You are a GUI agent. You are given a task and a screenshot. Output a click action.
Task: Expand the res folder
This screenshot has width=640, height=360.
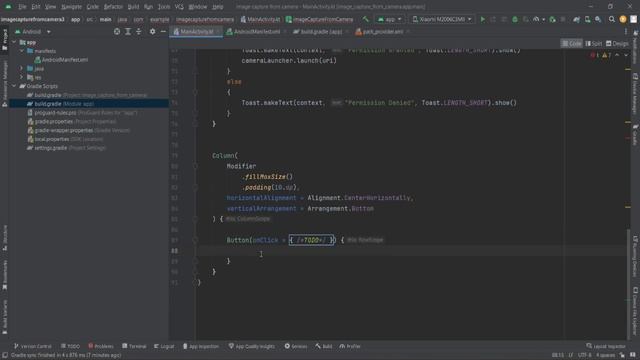point(22,77)
